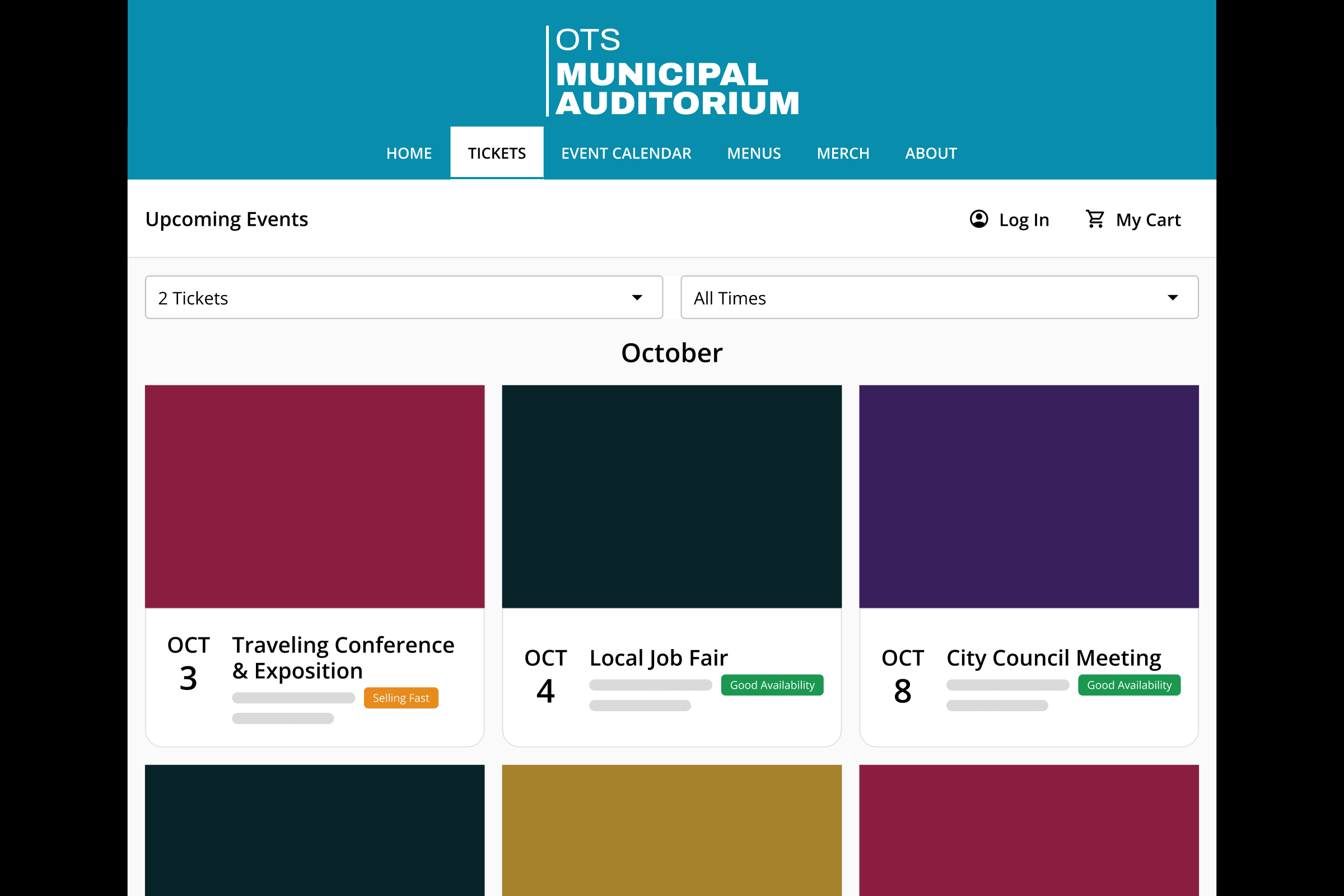Click the OCT 4 date label
This screenshot has height=896, width=1344.
545,676
